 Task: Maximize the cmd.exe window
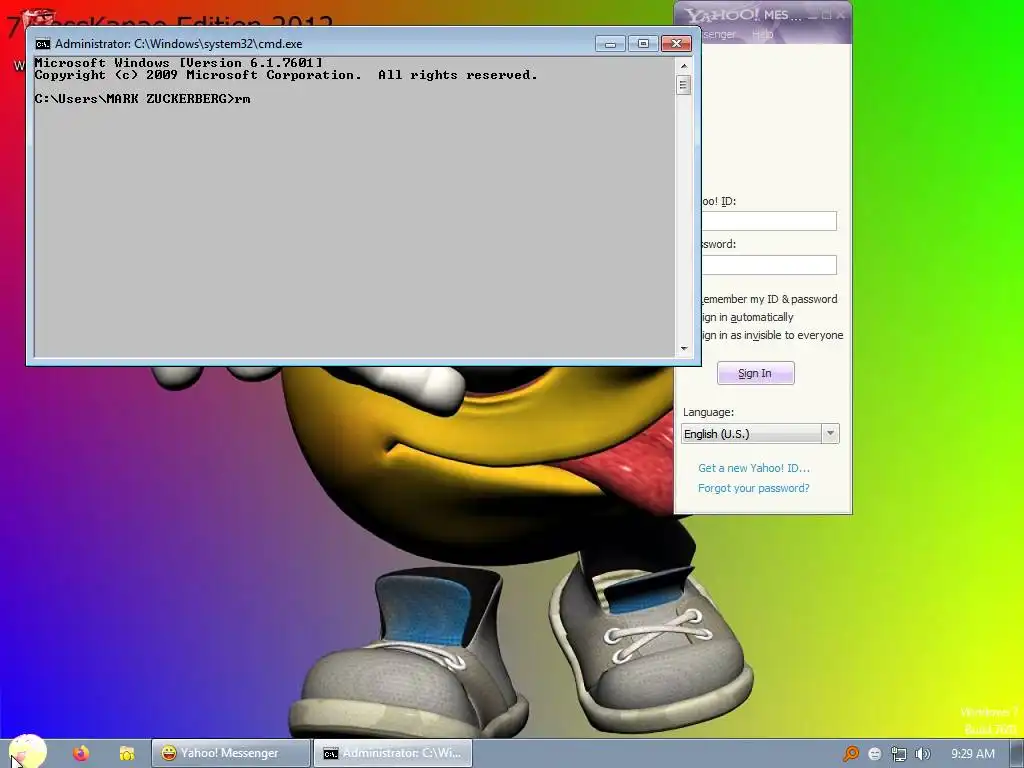643,44
